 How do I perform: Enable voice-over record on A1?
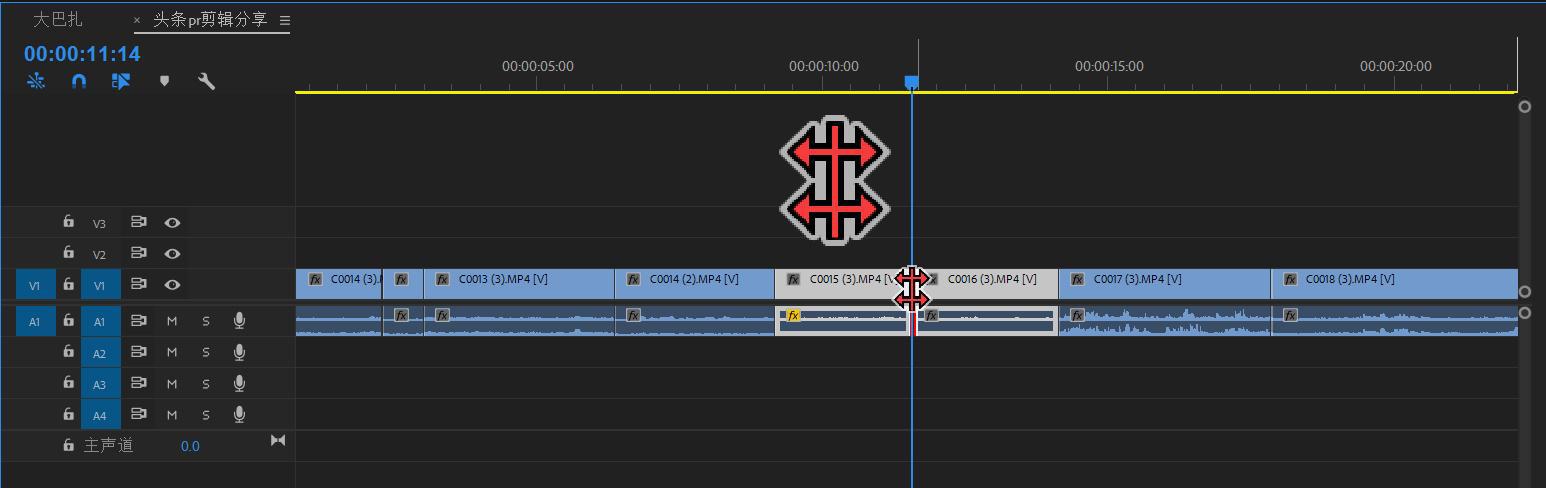(x=239, y=321)
